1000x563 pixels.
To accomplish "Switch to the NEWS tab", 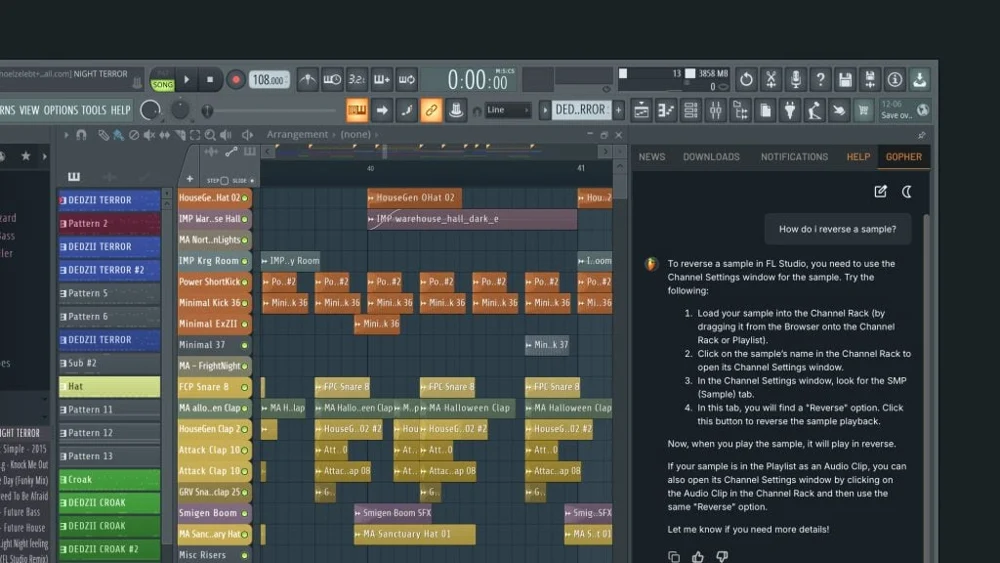I will (x=652, y=157).
